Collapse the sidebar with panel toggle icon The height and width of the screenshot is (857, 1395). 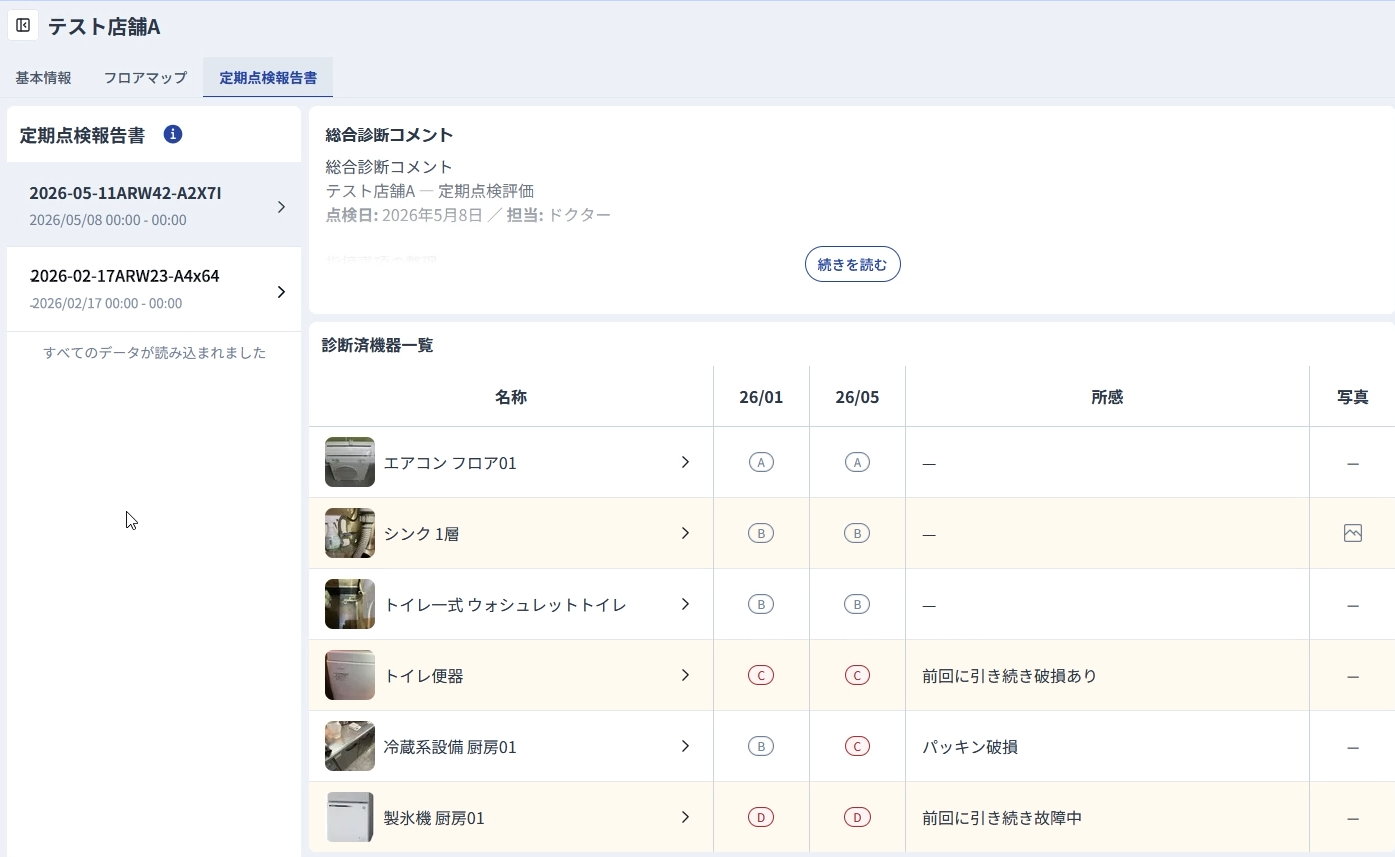[23, 25]
